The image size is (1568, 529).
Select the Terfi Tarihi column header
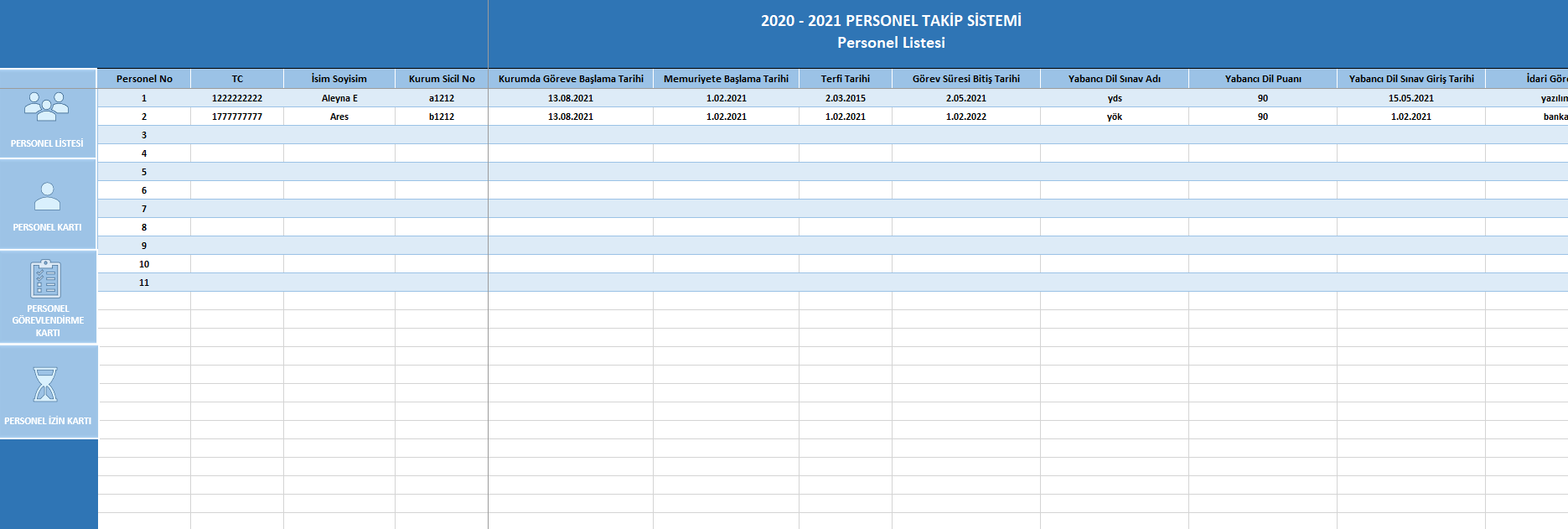[x=845, y=79]
